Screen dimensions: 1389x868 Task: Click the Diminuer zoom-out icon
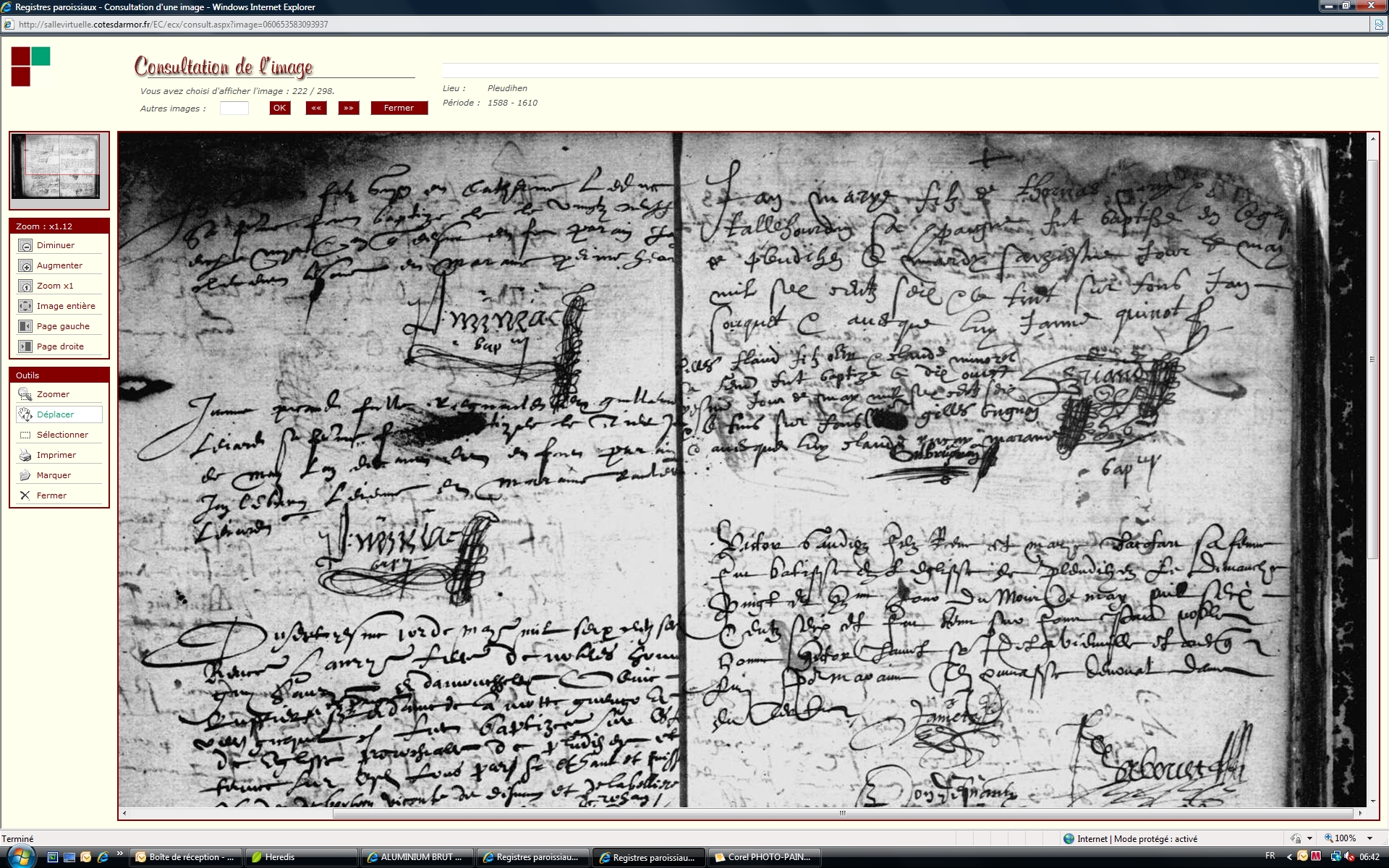pos(25,246)
